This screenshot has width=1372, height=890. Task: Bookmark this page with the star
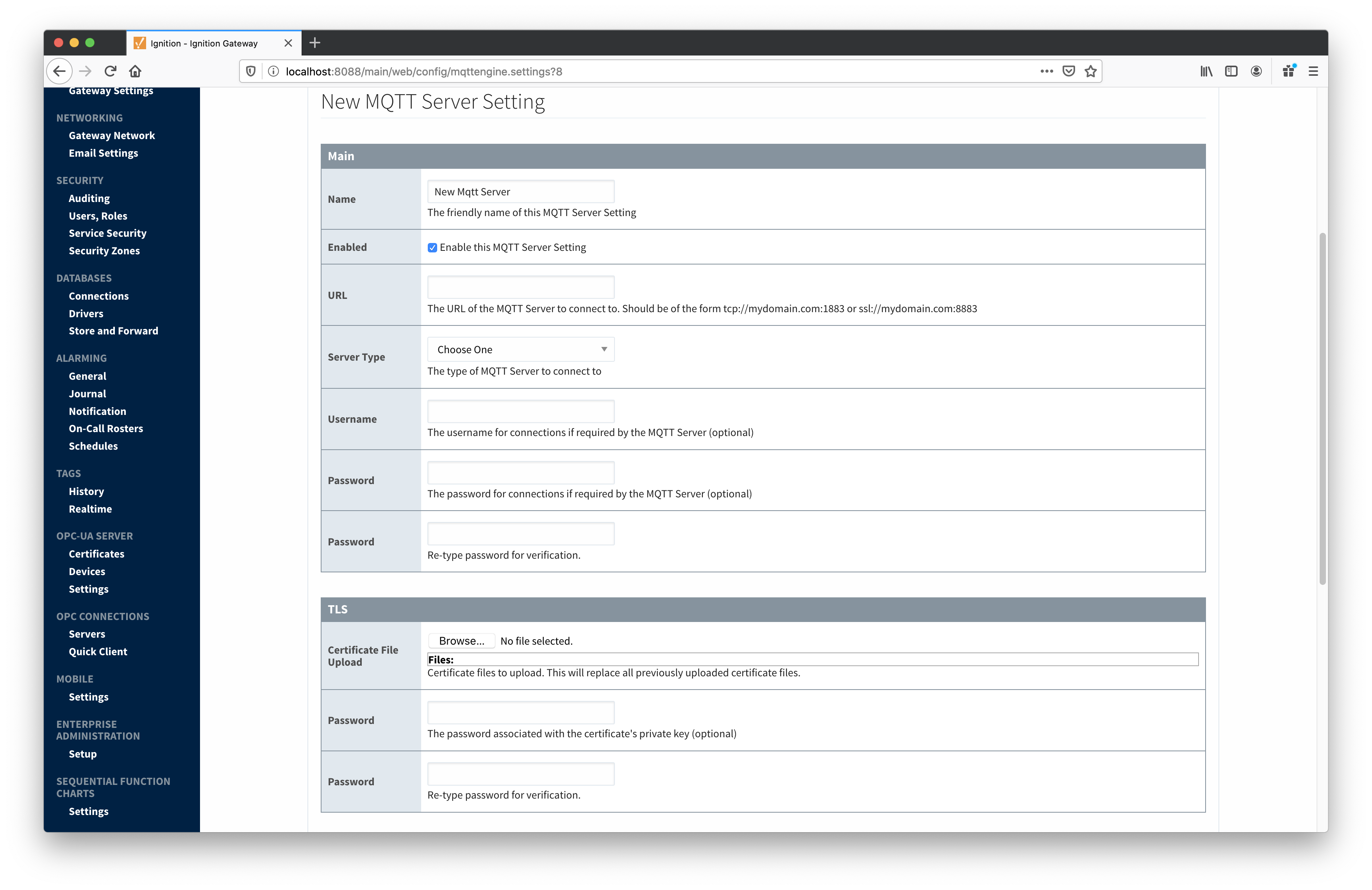1090,71
